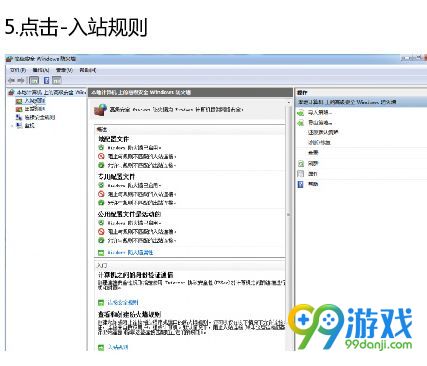Open the 文件(F) menu
Image resolution: width=427 pixels, height=366 pixels.
coord(18,70)
